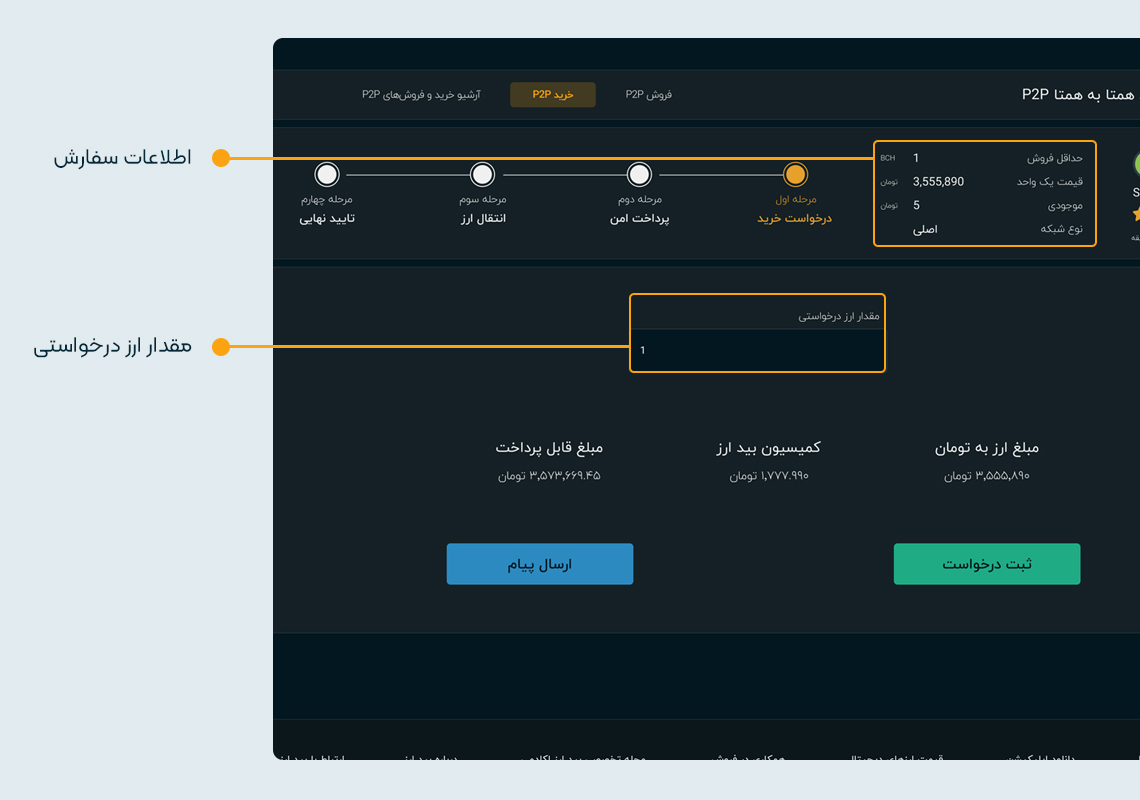Viewport: 1140px width, 800px height.
Task: Submit with the ثبت درخواست button
Action: point(987,564)
